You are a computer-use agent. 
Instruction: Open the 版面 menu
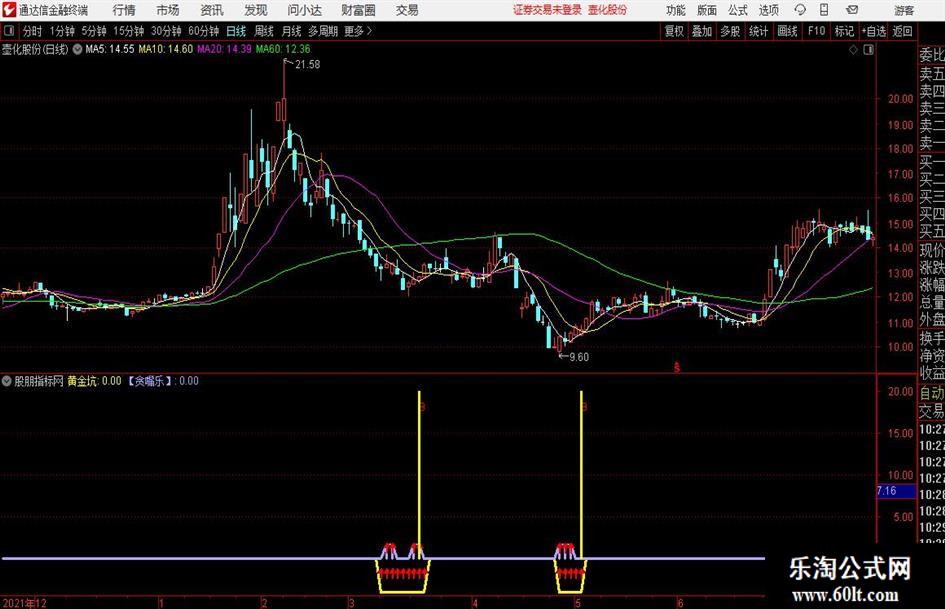click(706, 10)
